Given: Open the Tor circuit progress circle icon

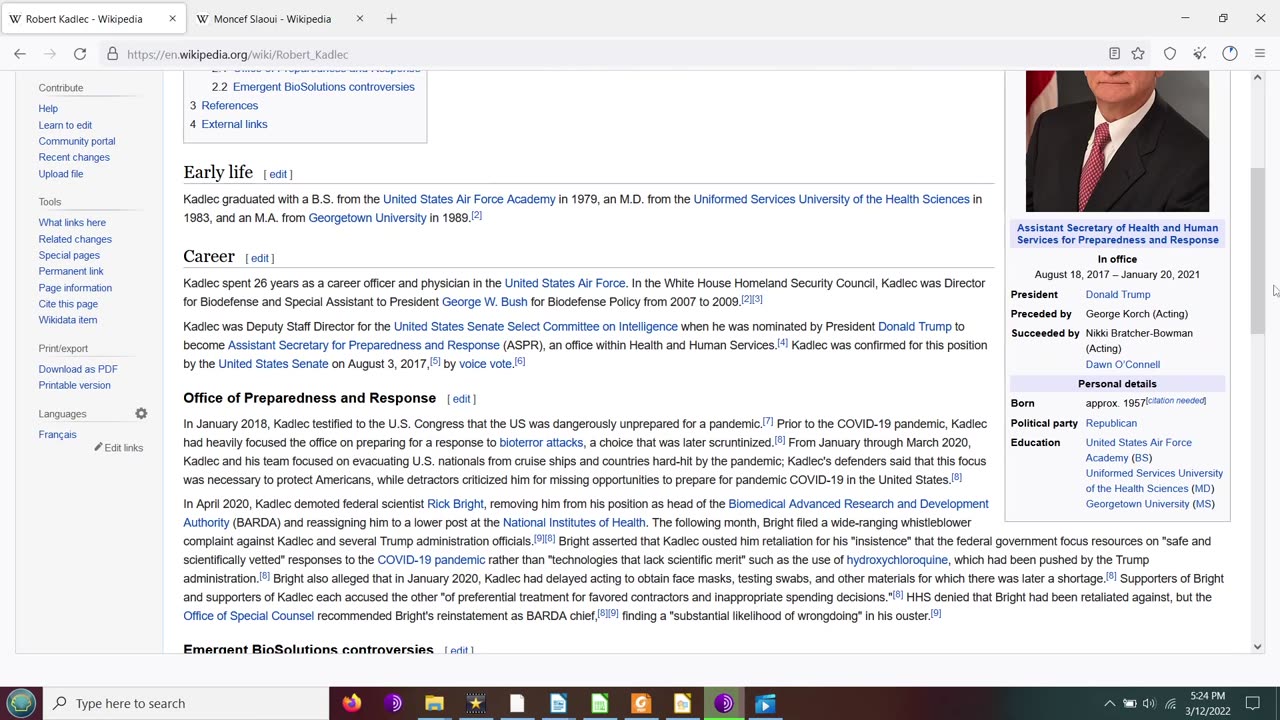Looking at the screenshot, I should pyautogui.click(x=1230, y=54).
